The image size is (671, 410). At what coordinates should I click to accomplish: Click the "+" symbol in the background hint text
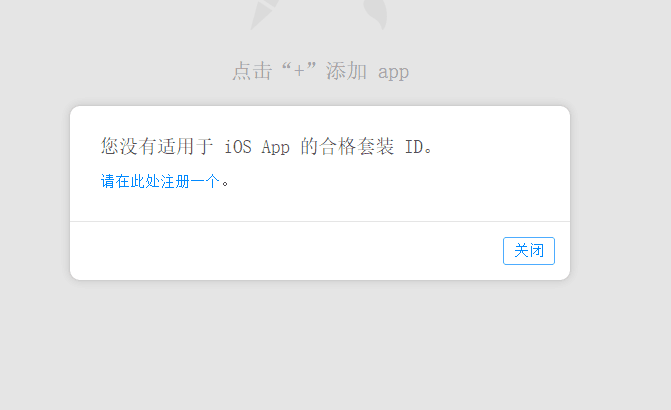pos(299,70)
